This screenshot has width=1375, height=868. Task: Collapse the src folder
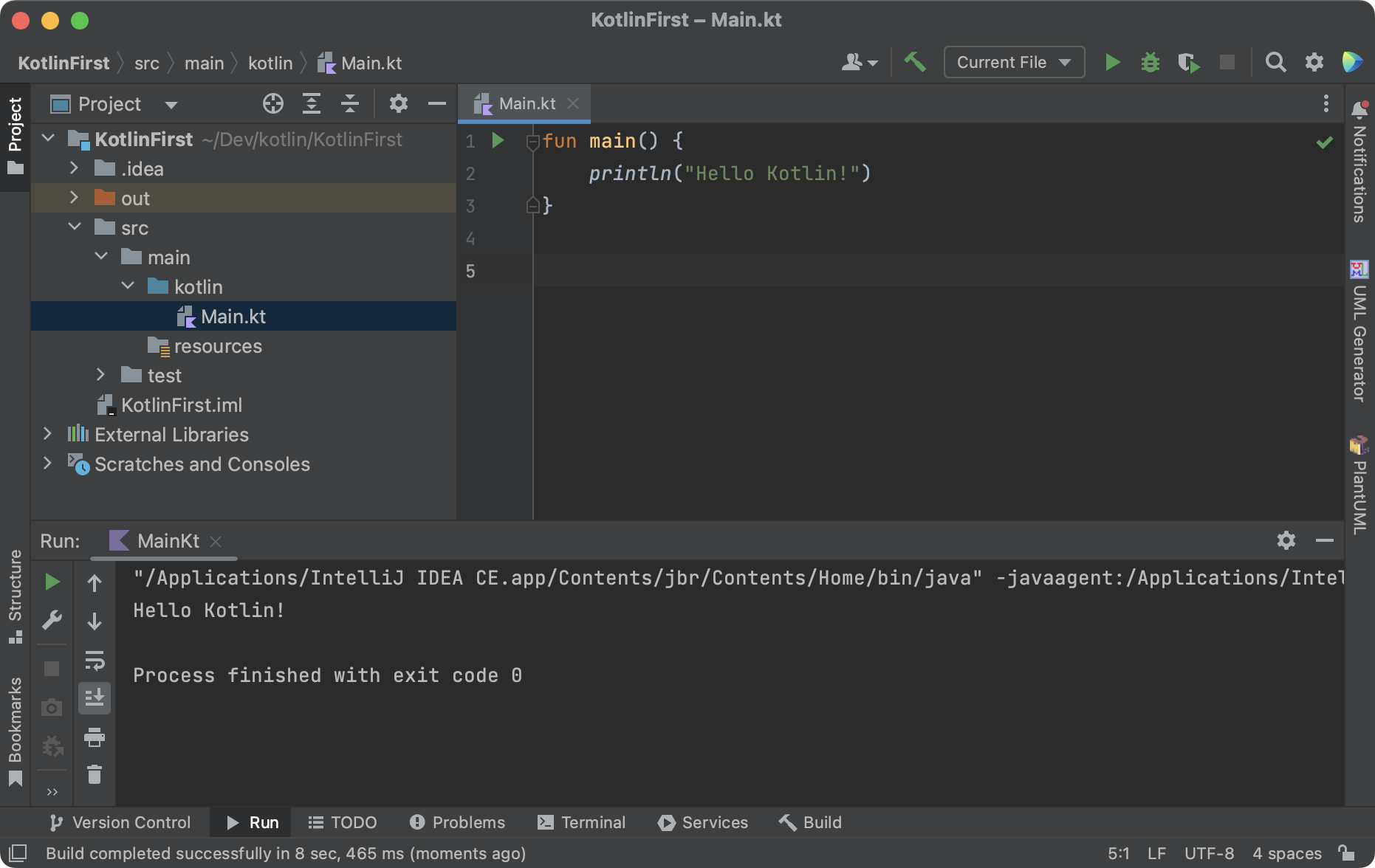tap(75, 227)
